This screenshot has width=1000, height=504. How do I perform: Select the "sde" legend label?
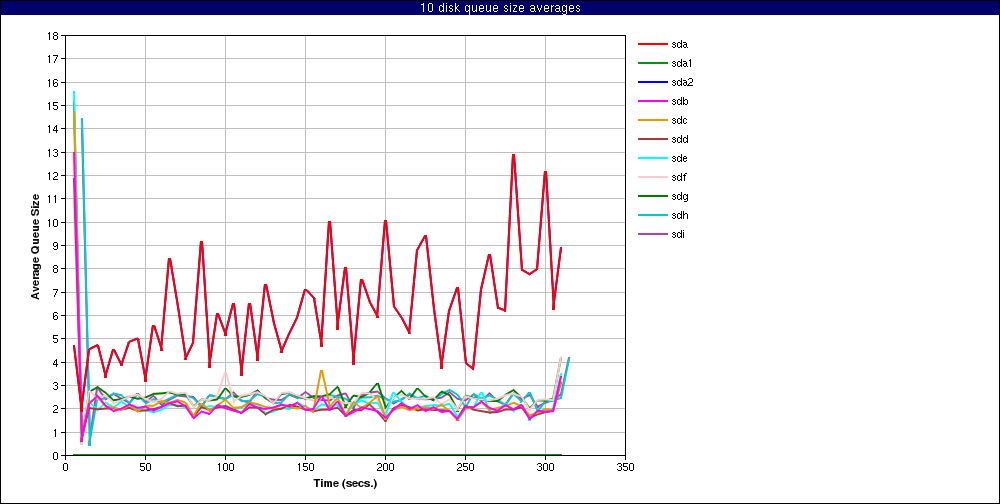pos(679,158)
